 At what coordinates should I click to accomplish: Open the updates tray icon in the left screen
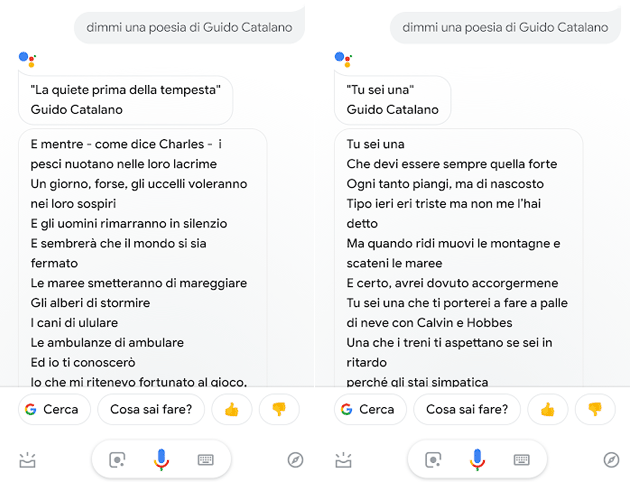[x=27, y=460]
